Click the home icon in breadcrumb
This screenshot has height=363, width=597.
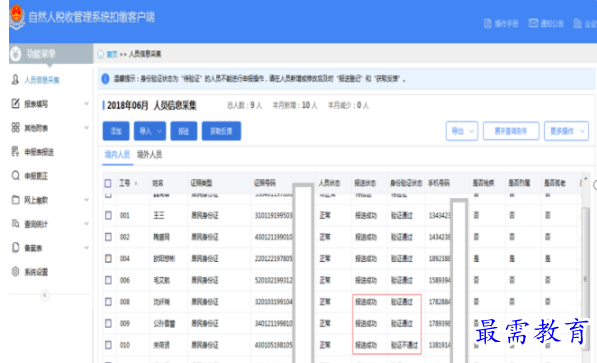point(101,54)
